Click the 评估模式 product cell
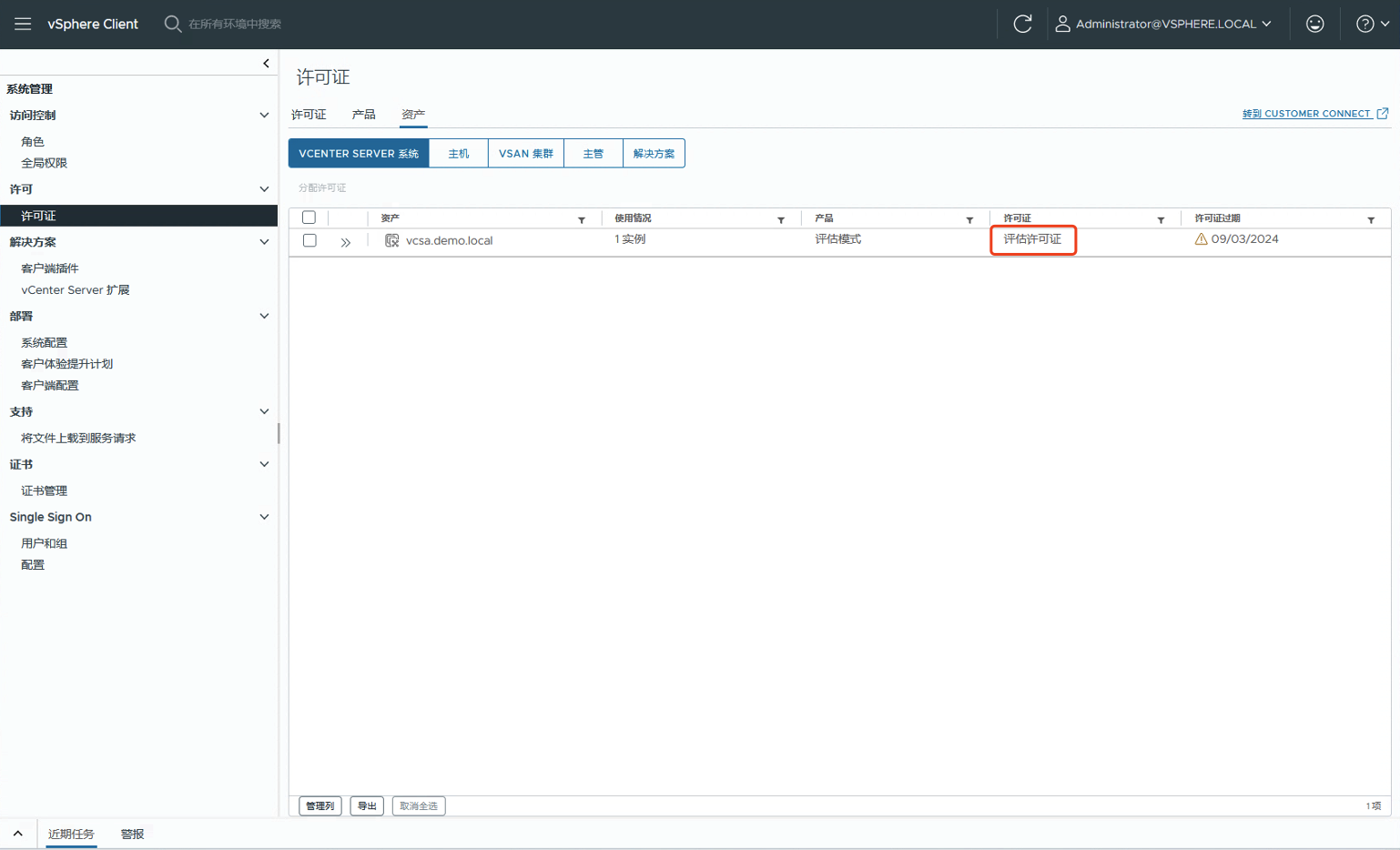1400x850 pixels. click(838, 239)
